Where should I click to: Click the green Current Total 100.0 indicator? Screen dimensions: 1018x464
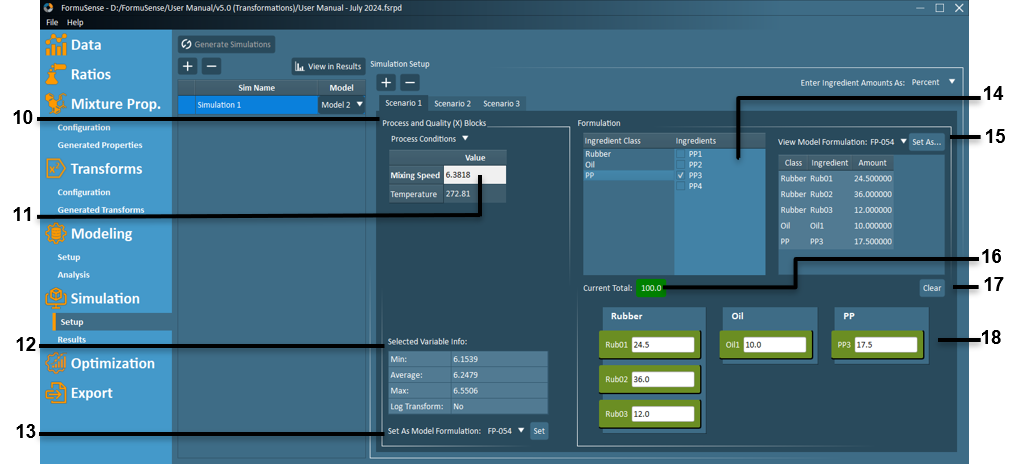651,288
